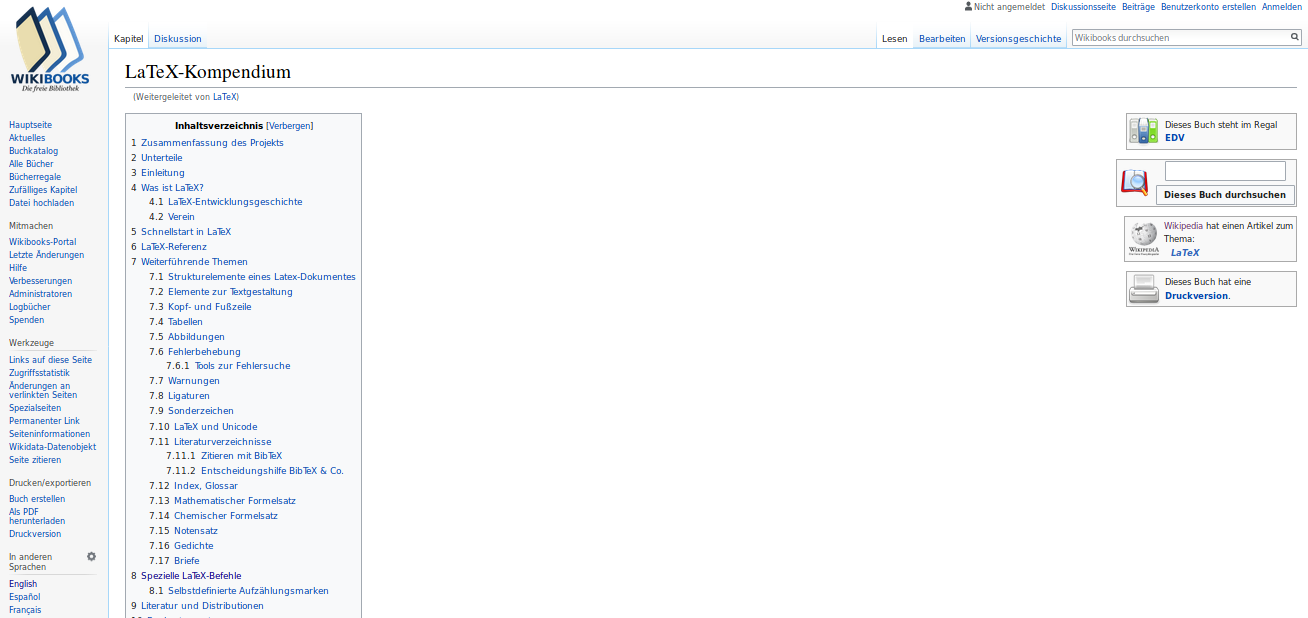Image resolution: width=1308 pixels, height=618 pixels.
Task: Jump to Tabellen section in contents
Action: (x=185, y=322)
